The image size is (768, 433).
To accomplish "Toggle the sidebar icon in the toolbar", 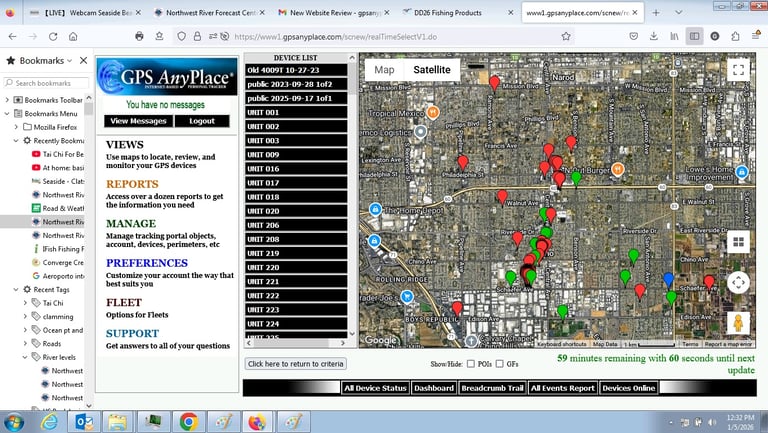I will click(x=694, y=36).
